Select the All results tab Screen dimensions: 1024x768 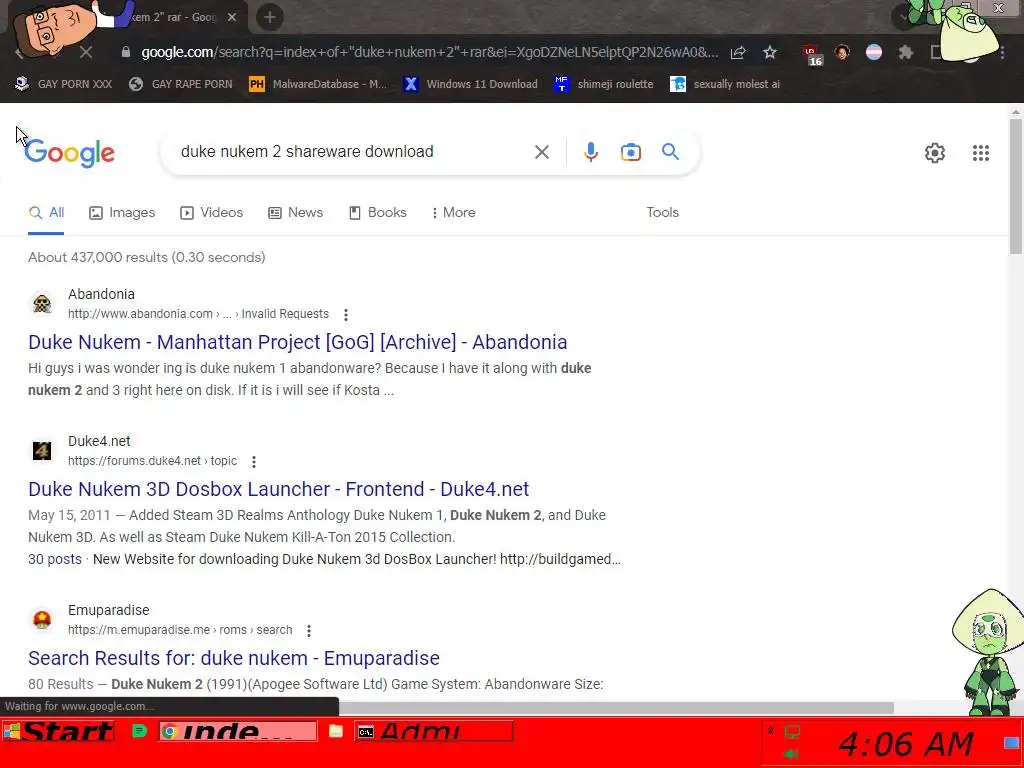point(46,213)
